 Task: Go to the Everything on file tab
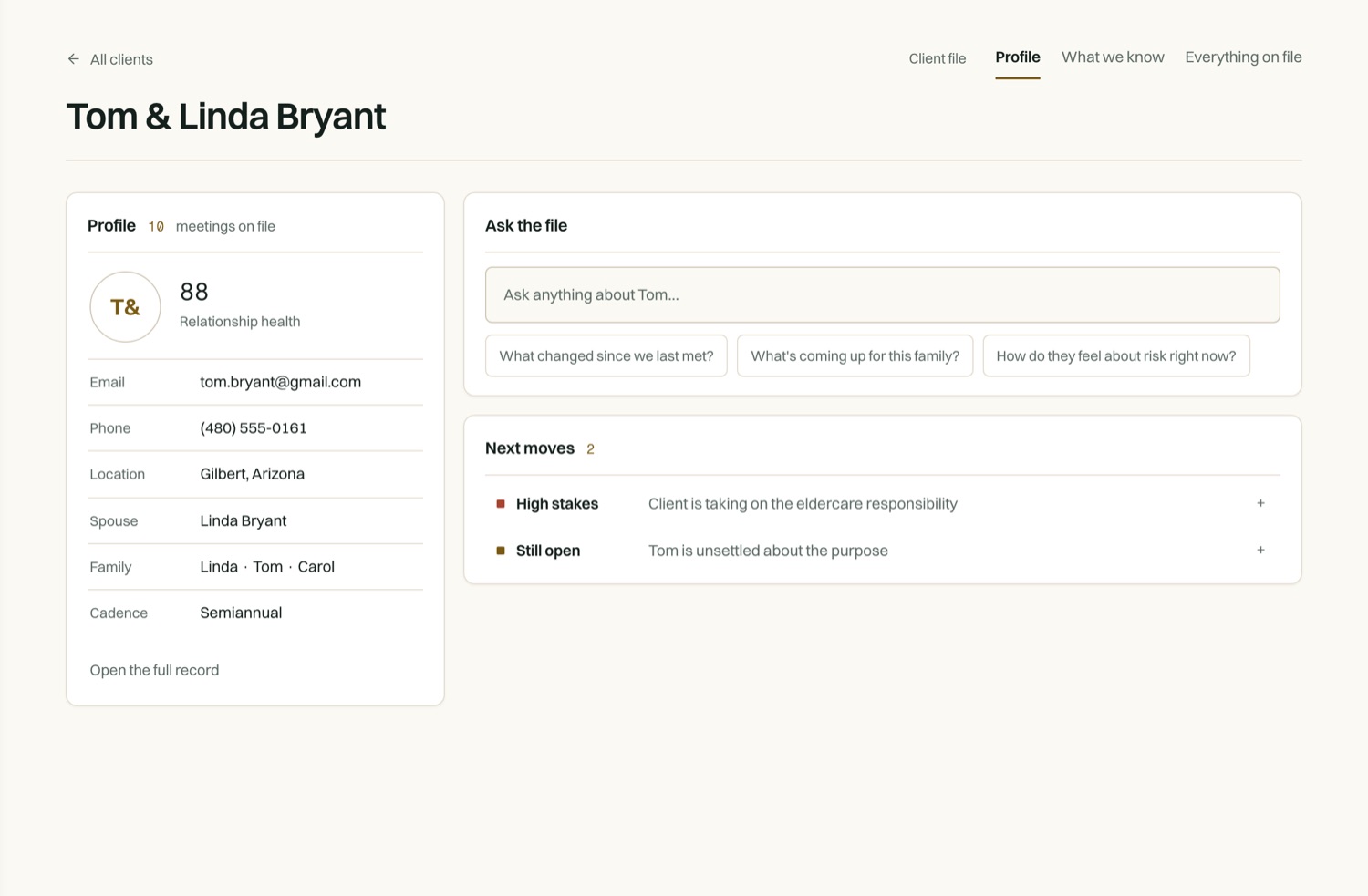1243,57
